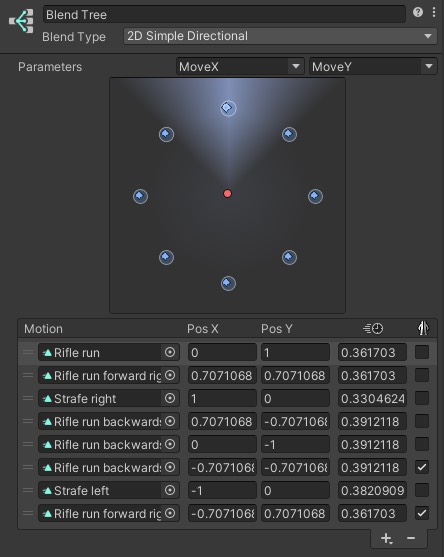This screenshot has height=557, width=444.
Task: Select the upper-left motion point in blend graph
Action: pyautogui.click(x=166, y=134)
